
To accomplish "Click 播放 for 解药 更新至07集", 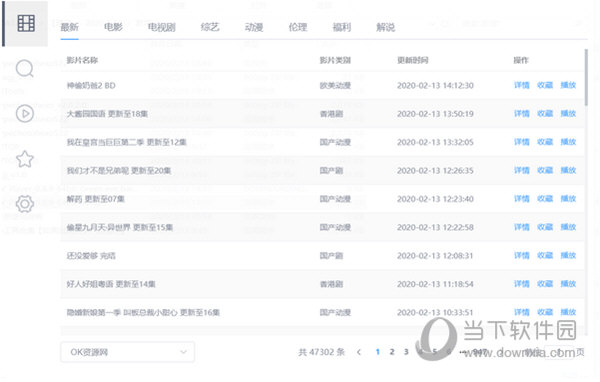I will (x=568, y=199).
